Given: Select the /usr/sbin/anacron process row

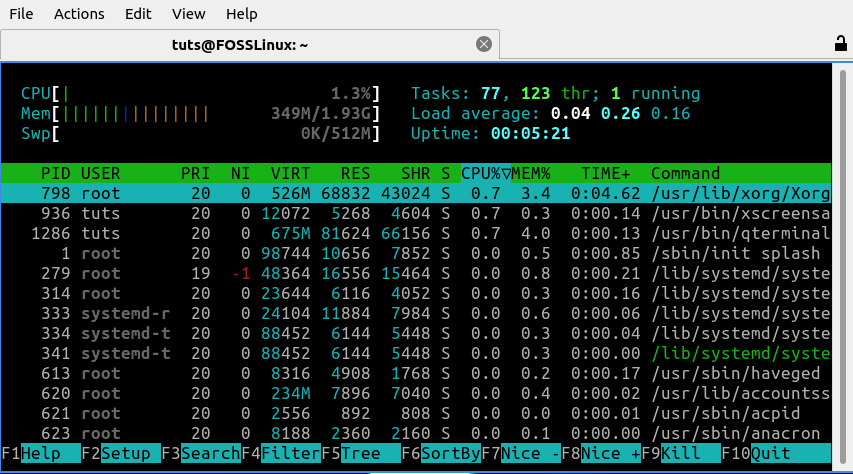Looking at the screenshot, I should click(x=416, y=433).
